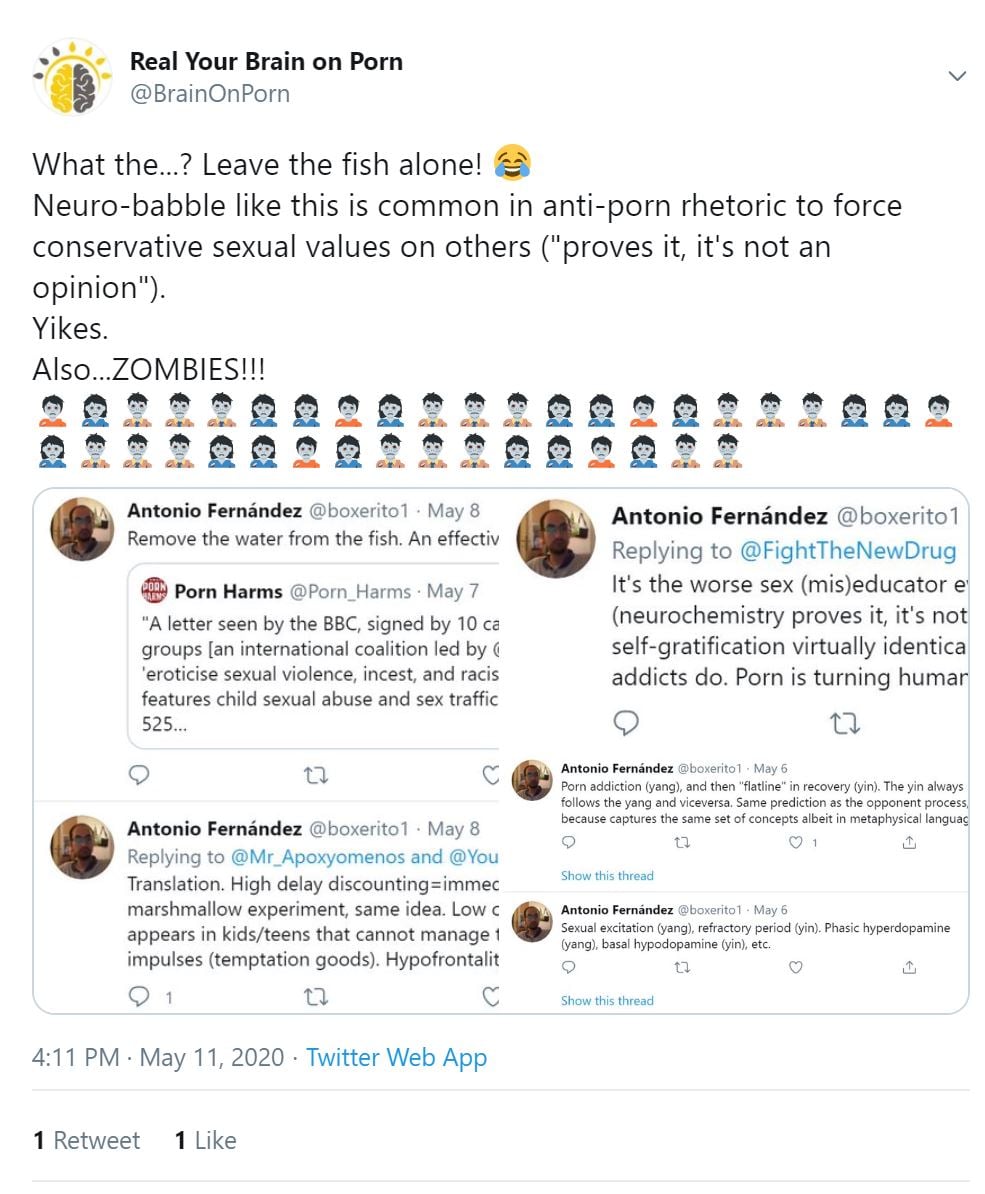Share the Sexual excitation (yang) tweet
The image size is (985, 1194).
[909, 967]
